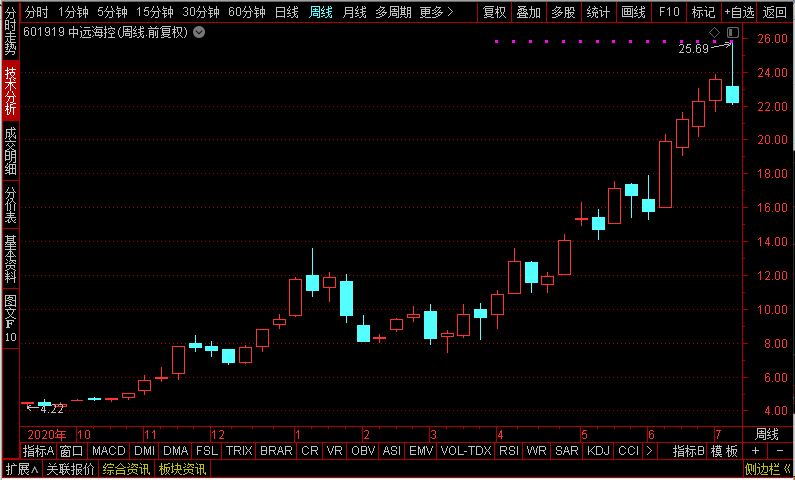The image size is (795, 480).
Task: Apply the KDJ indicator
Action: pyautogui.click(x=598, y=451)
